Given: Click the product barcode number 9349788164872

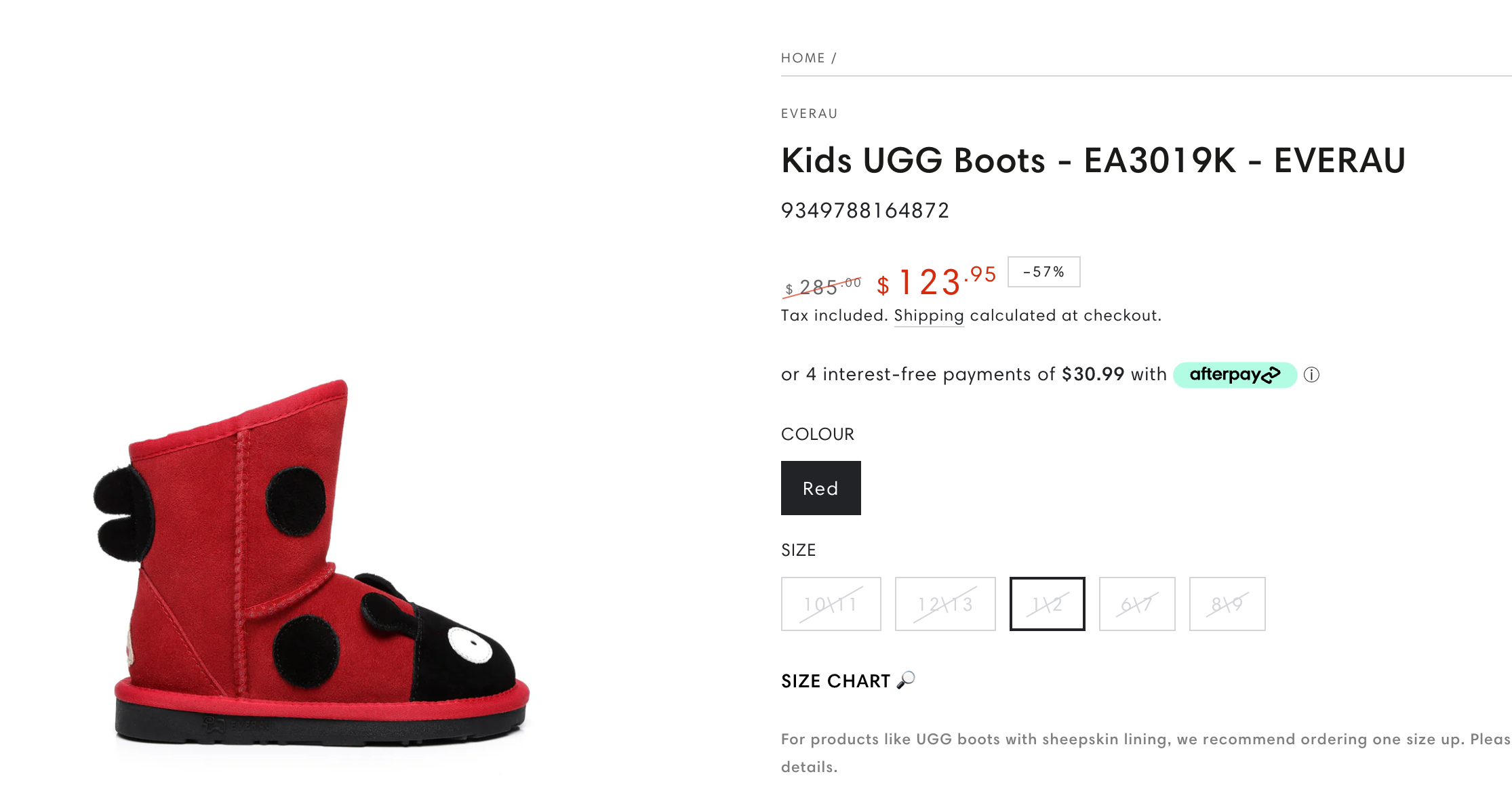Looking at the screenshot, I should coord(864,211).
